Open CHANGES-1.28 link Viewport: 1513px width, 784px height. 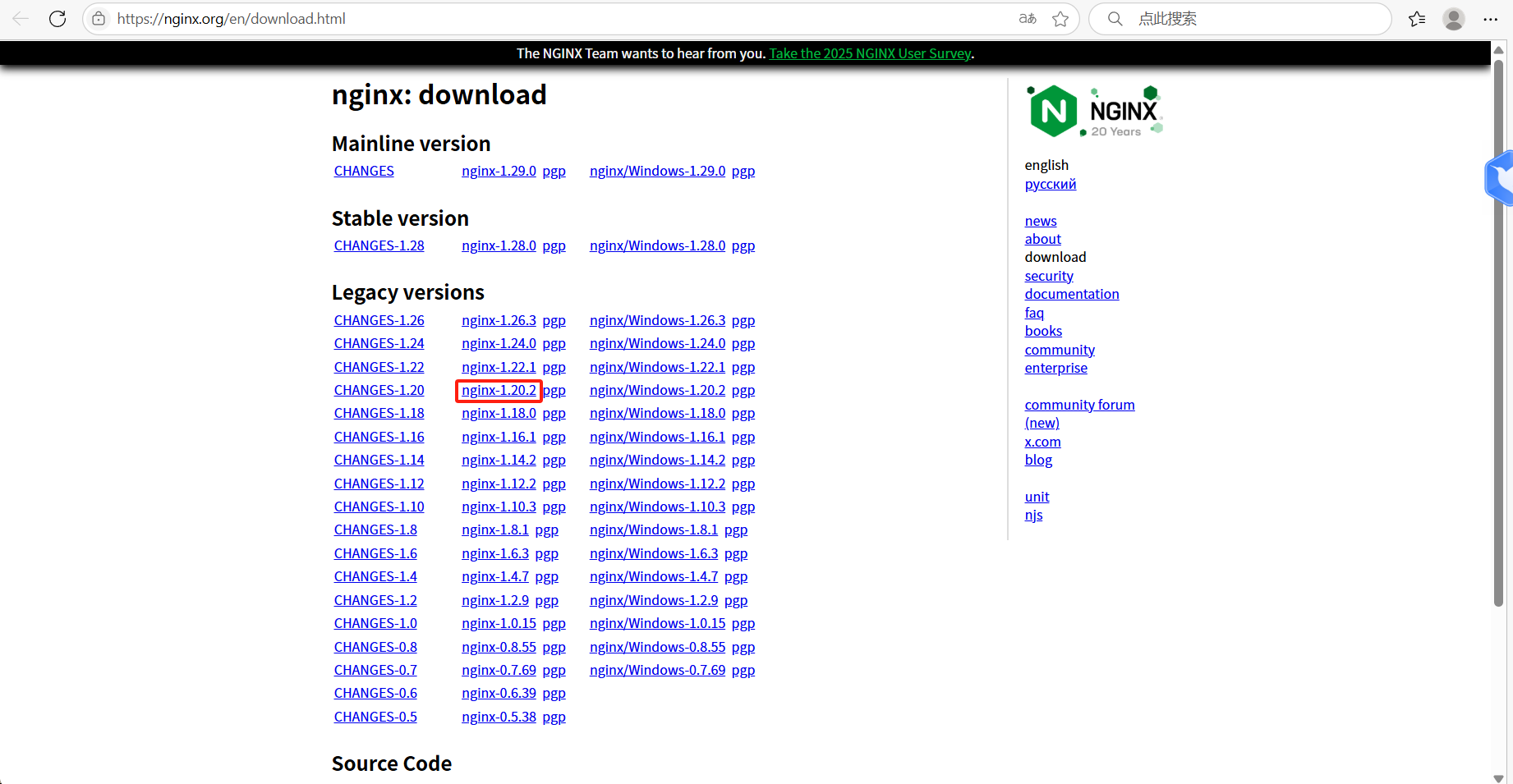pos(379,245)
